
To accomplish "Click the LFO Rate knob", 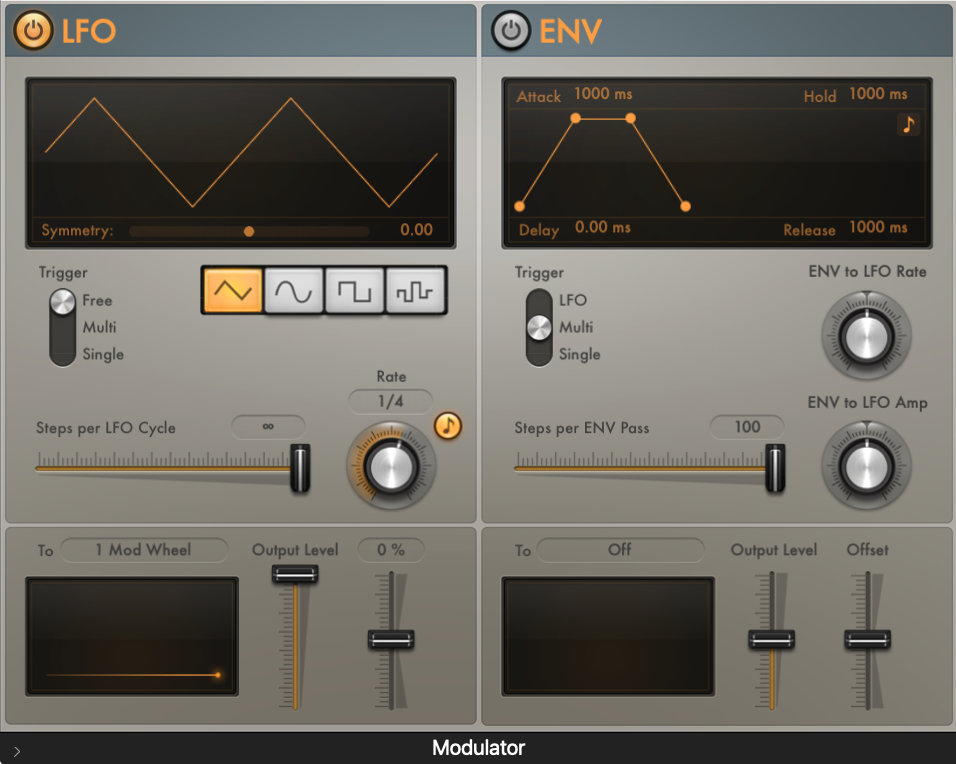I will tap(391, 467).
